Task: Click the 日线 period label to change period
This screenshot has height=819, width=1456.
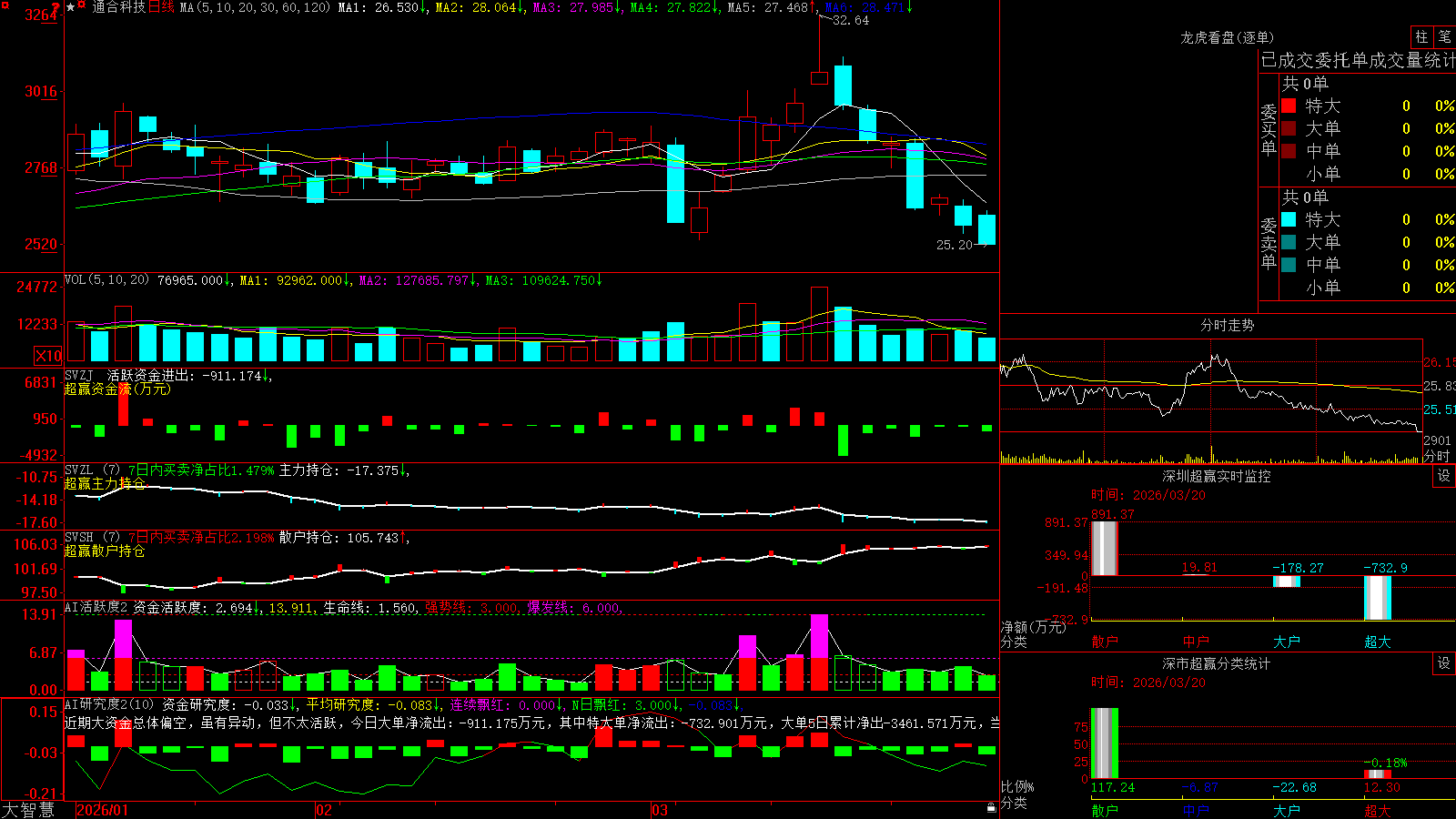Action: point(161,7)
